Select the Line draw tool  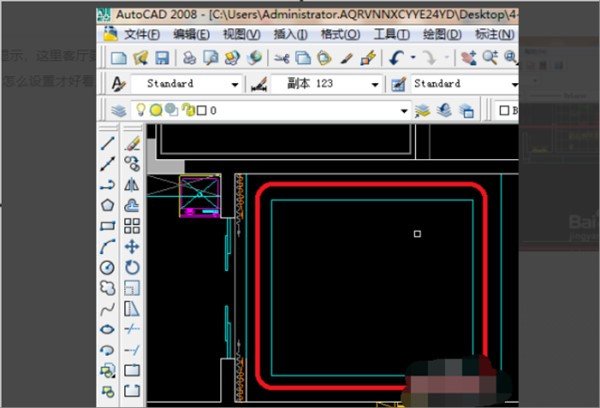[108, 143]
